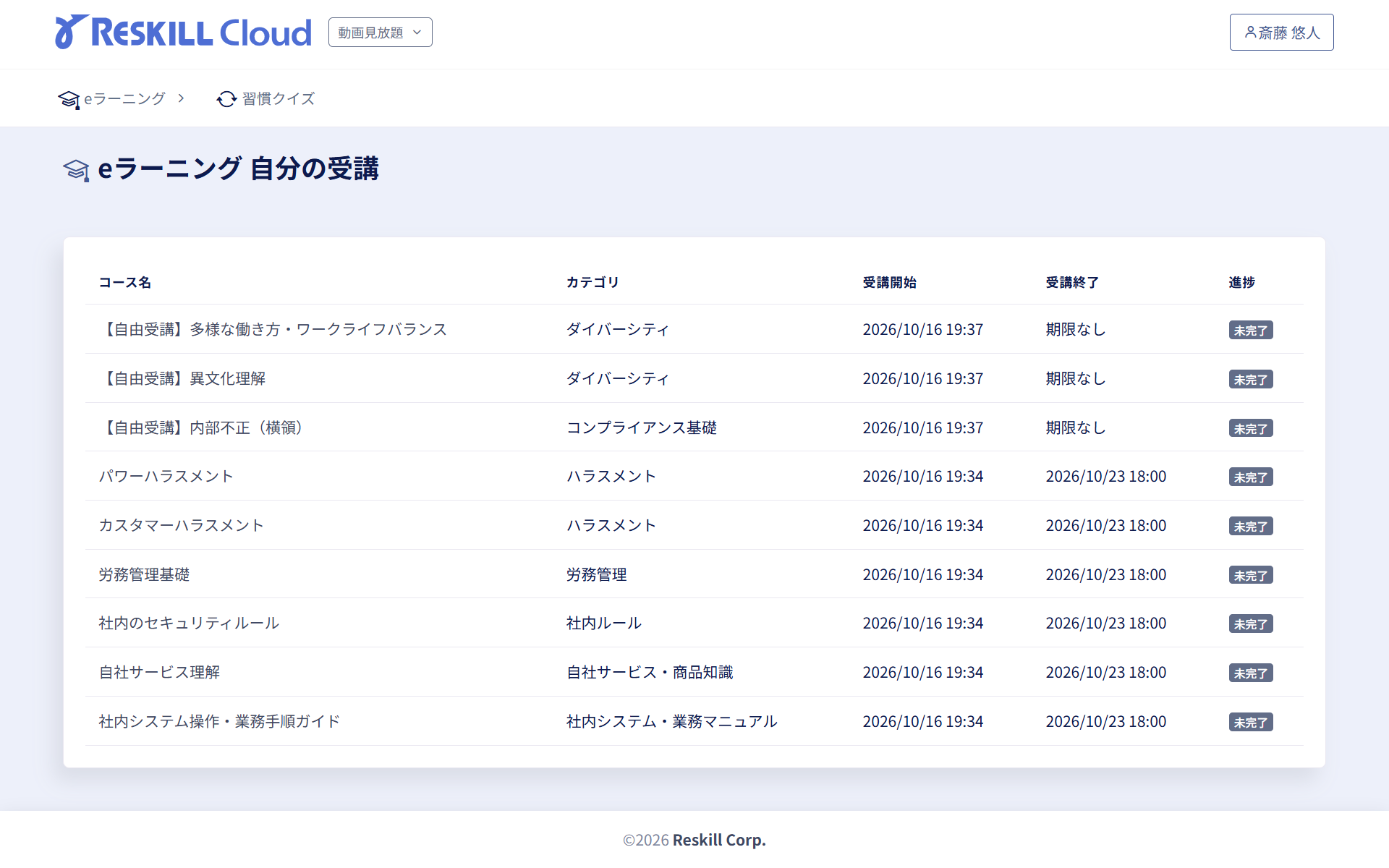Click 未完了 badge for 労務管理基礎 row
Screen dimensions: 1389x868
[1251, 575]
